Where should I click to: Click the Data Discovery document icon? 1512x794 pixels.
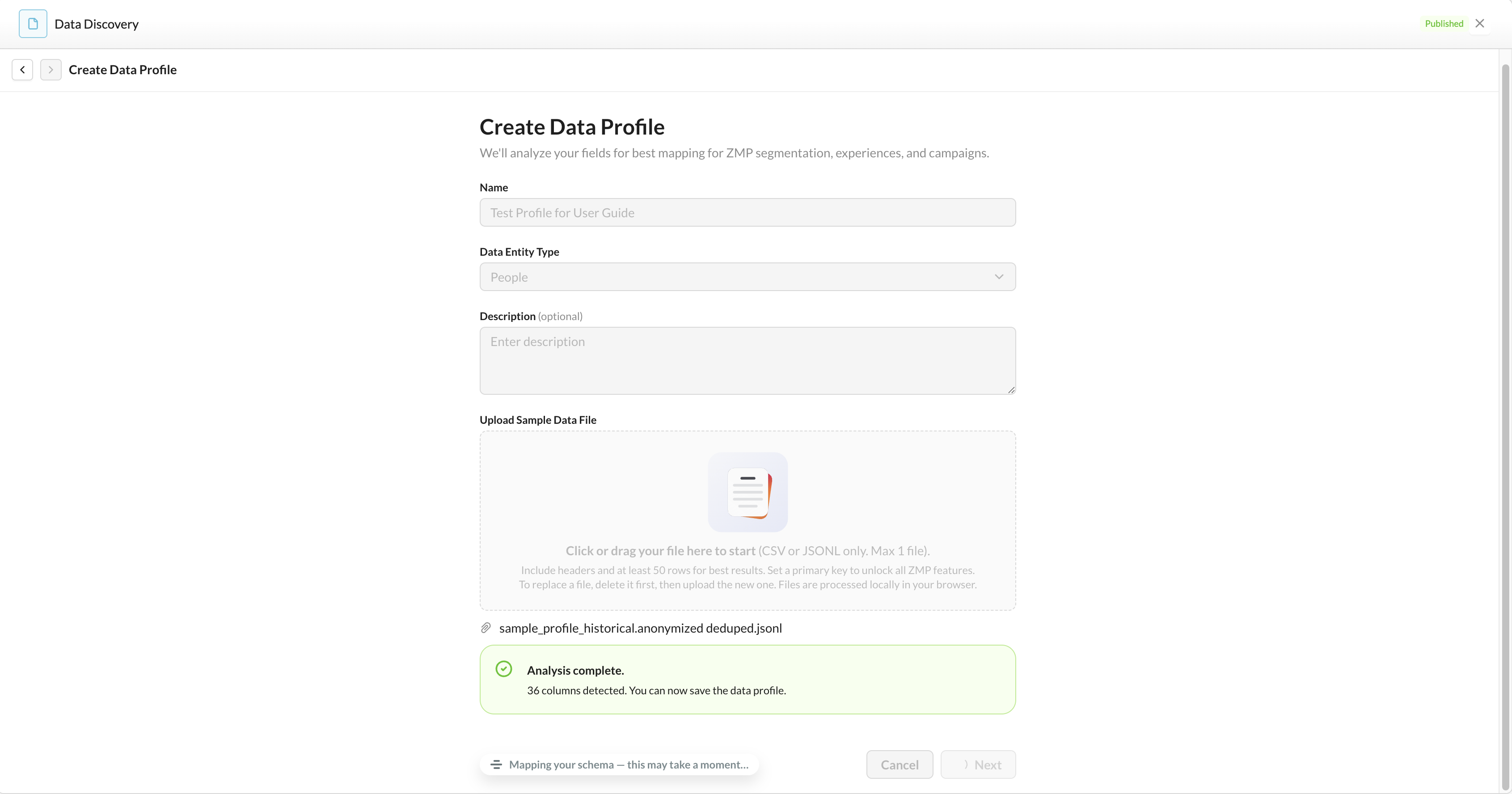click(x=33, y=24)
